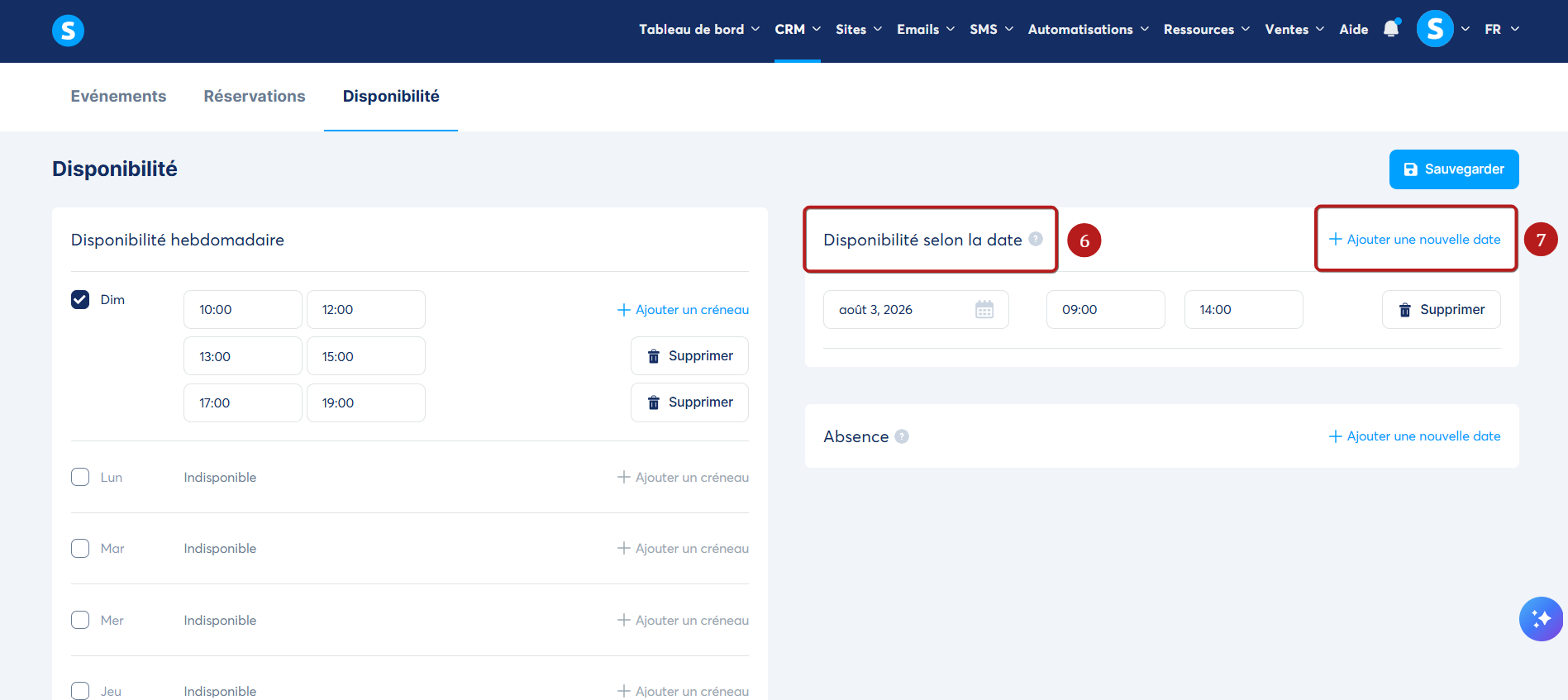Open calendar picker for août 3, 2026
The width and height of the screenshot is (1568, 700).
pyautogui.click(x=984, y=310)
